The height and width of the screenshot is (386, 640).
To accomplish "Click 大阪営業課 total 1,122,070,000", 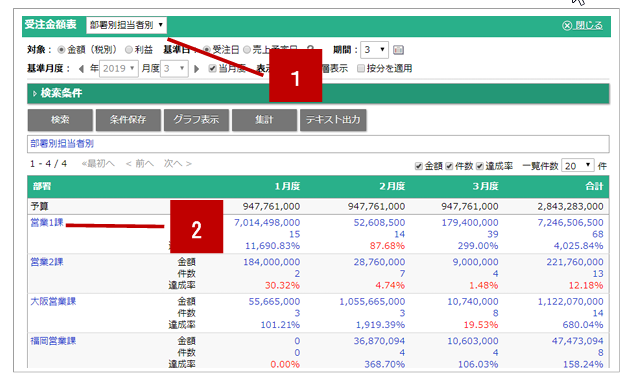I will pos(570,302).
